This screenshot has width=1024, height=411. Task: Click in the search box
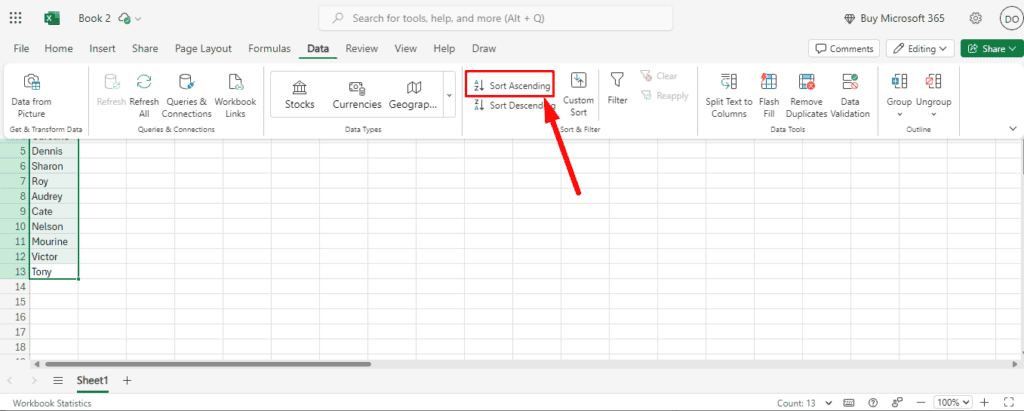tap(495, 18)
